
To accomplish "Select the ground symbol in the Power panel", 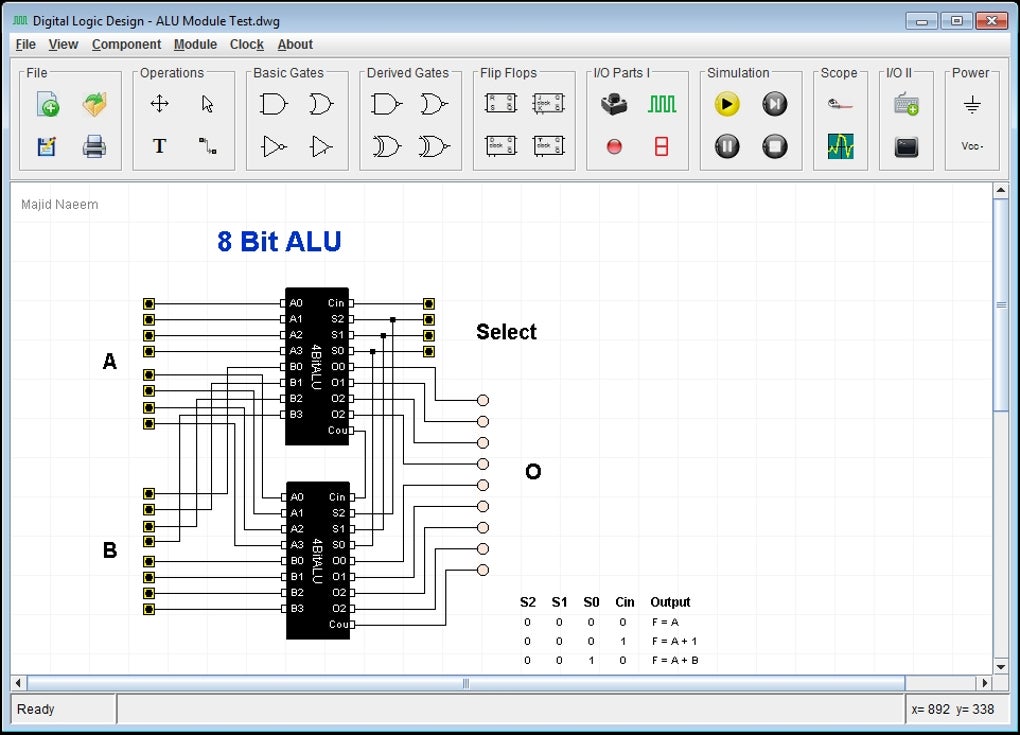I will (x=972, y=102).
